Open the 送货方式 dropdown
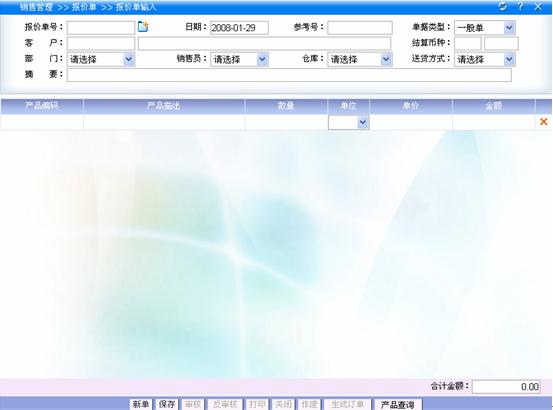This screenshot has height=410, width=553. pyautogui.click(x=485, y=59)
